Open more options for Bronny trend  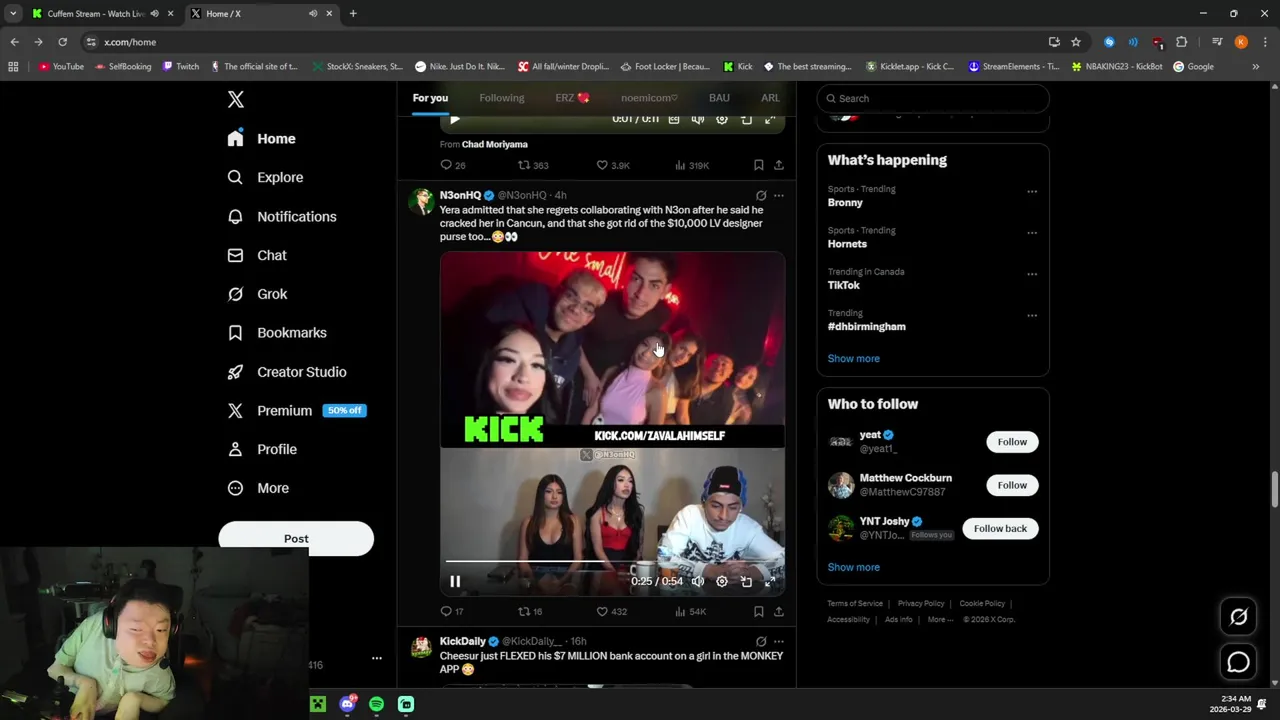[x=1032, y=192]
